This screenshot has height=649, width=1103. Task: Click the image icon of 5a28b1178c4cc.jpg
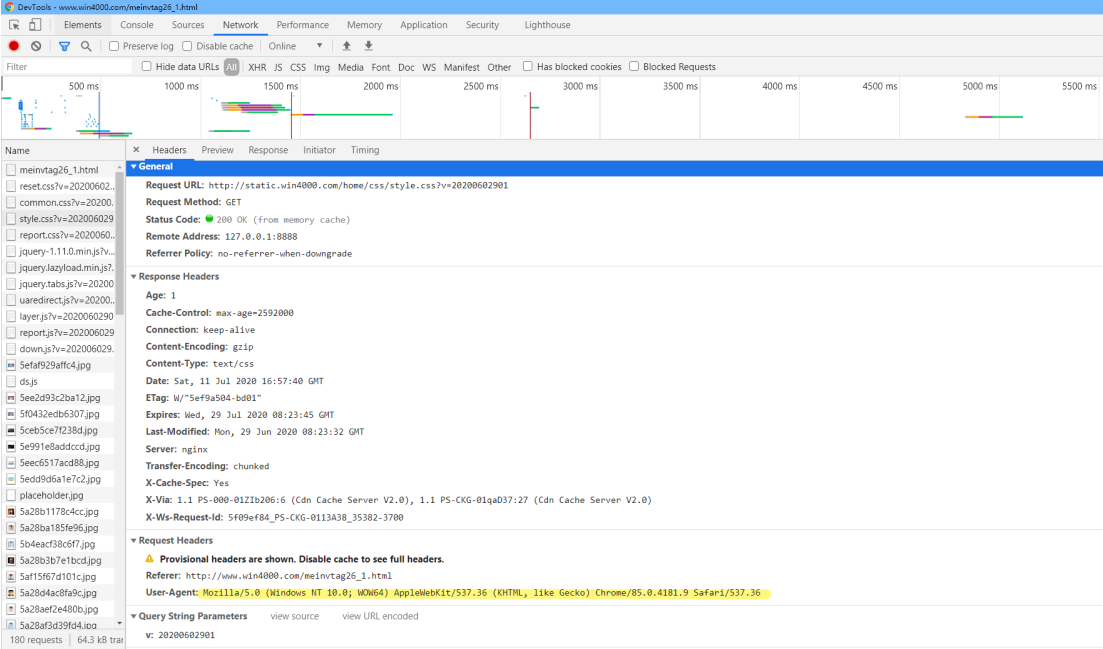(11, 511)
